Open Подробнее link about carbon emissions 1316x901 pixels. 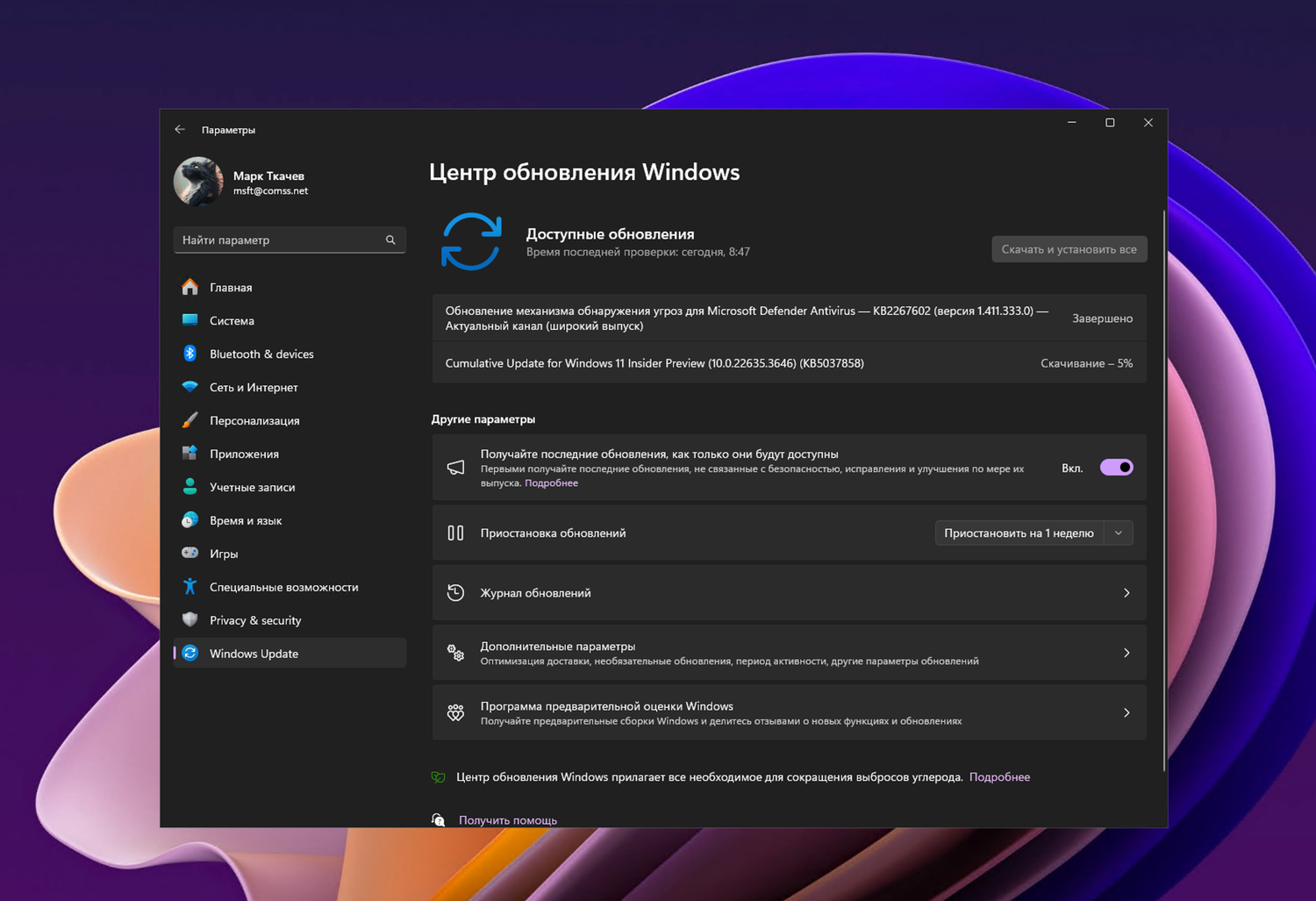(999, 777)
